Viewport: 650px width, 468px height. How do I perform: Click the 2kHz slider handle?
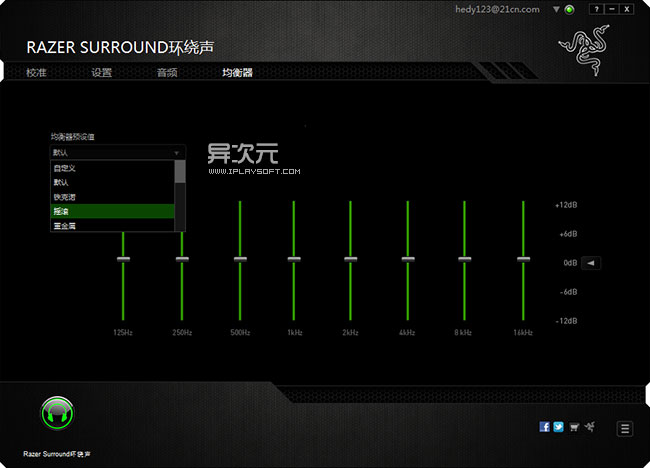pyautogui.click(x=350, y=259)
